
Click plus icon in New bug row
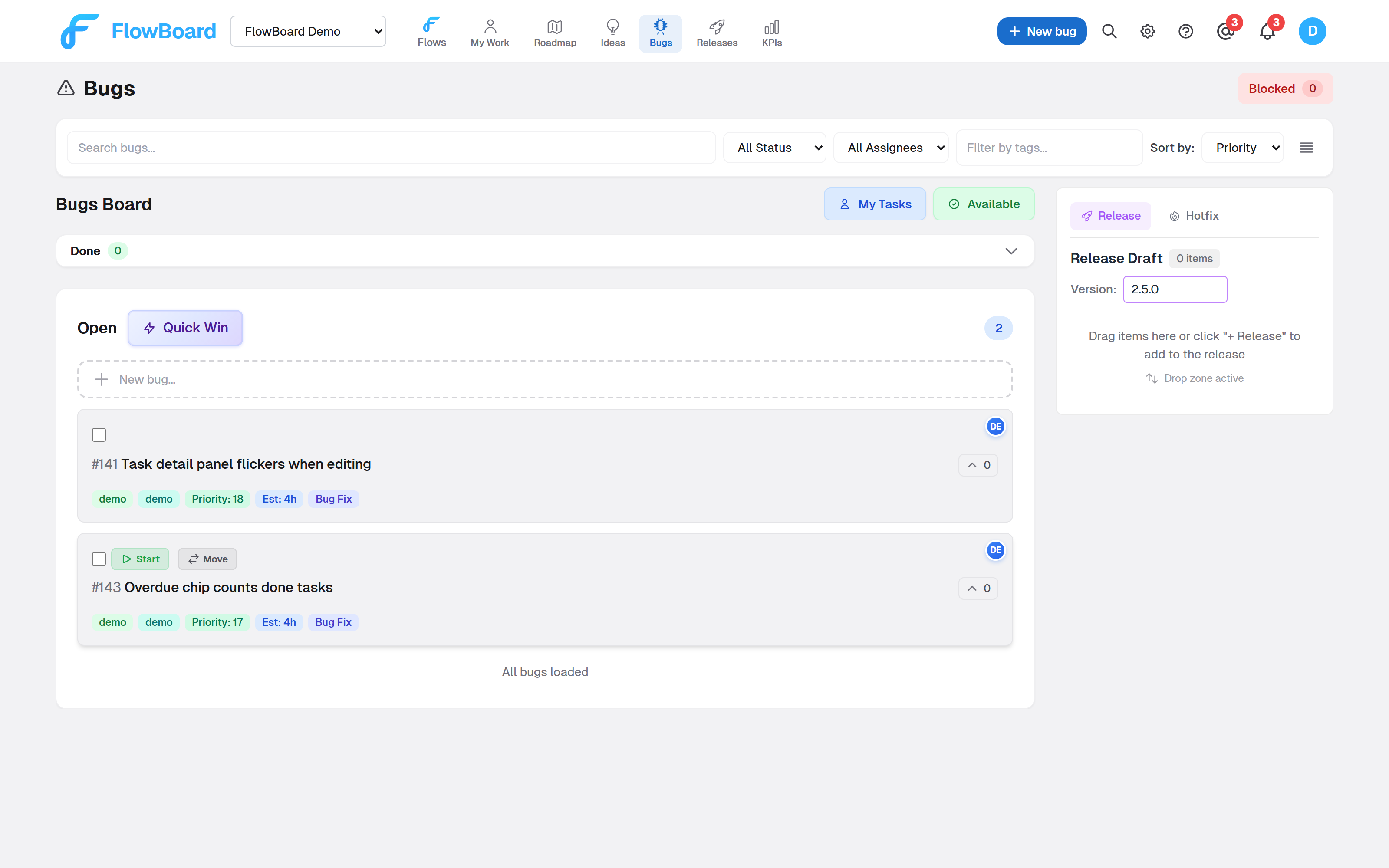[102, 379]
